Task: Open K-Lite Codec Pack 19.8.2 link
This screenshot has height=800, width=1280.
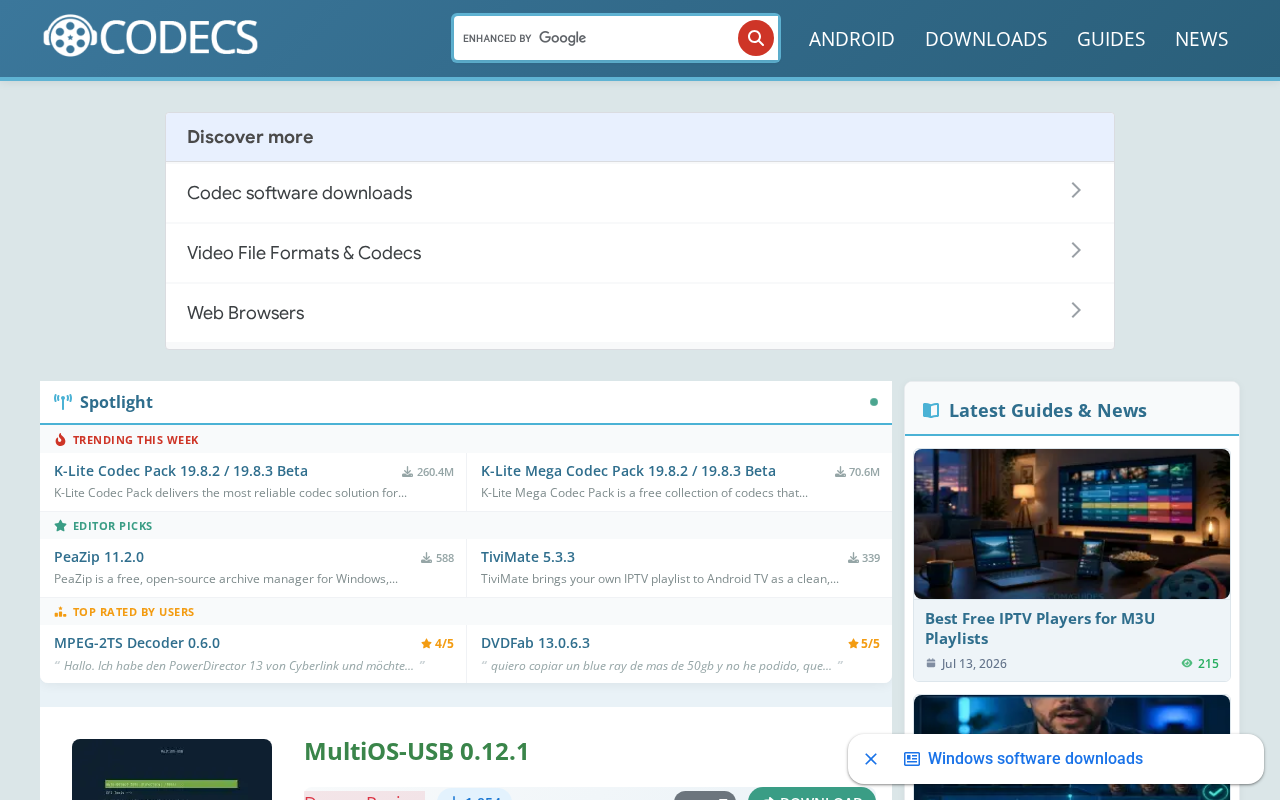Action: [x=181, y=471]
